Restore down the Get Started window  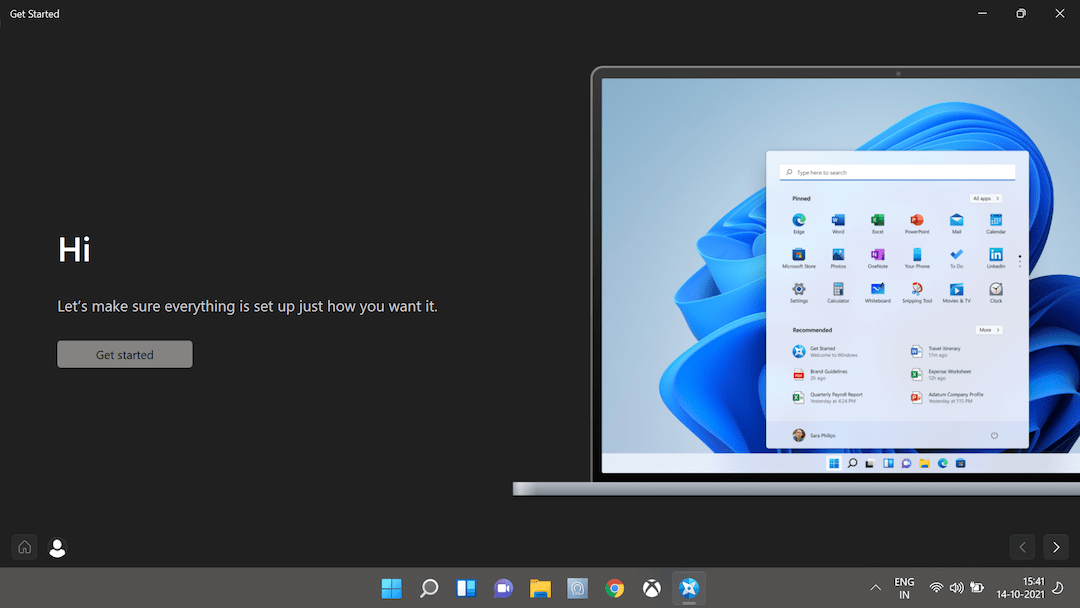(1021, 14)
